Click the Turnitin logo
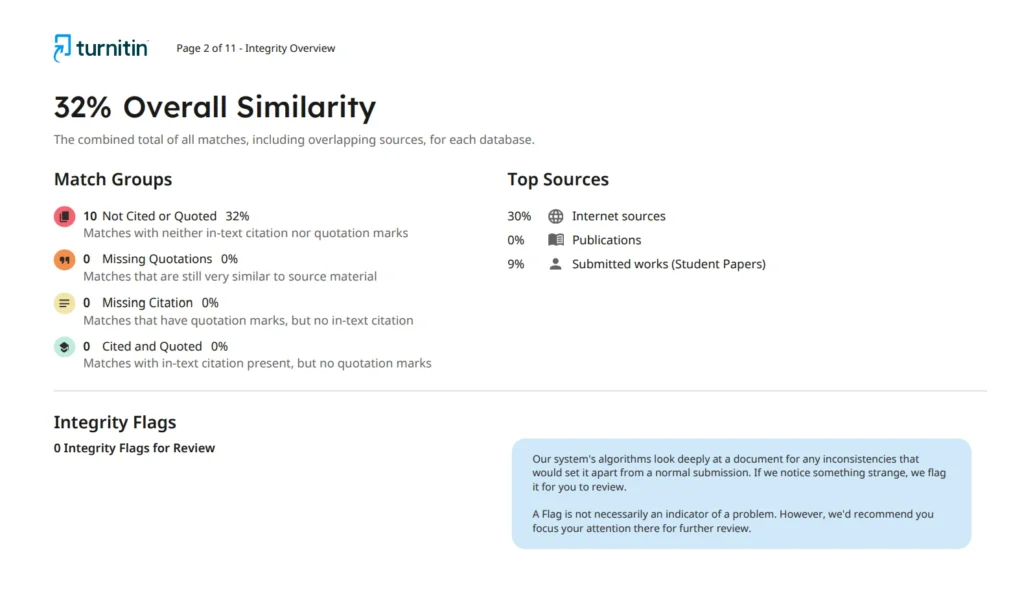Screen dimensions: 1024x600 click(x=101, y=48)
